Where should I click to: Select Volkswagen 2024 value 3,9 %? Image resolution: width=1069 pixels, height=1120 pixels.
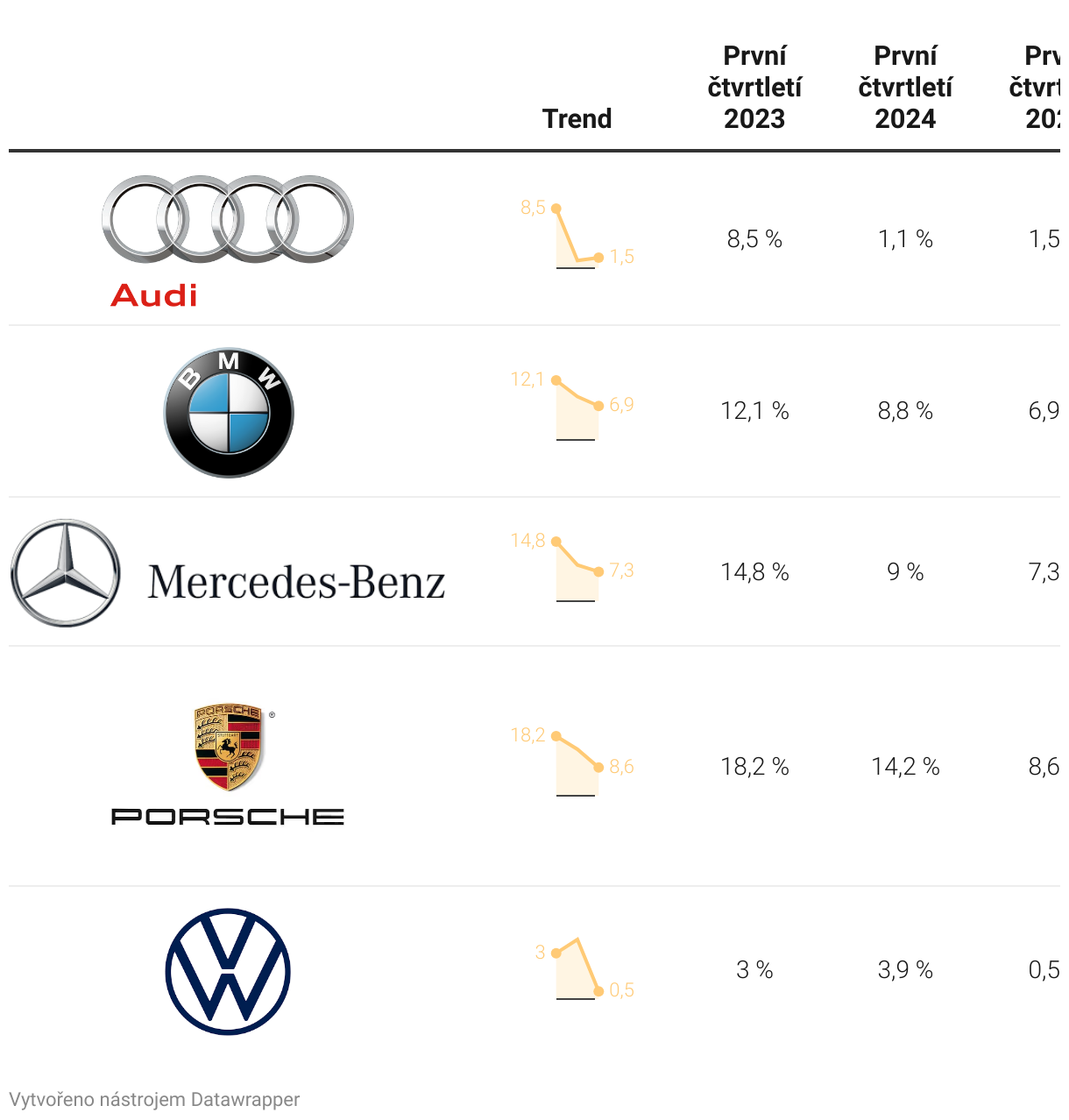pos(905,970)
